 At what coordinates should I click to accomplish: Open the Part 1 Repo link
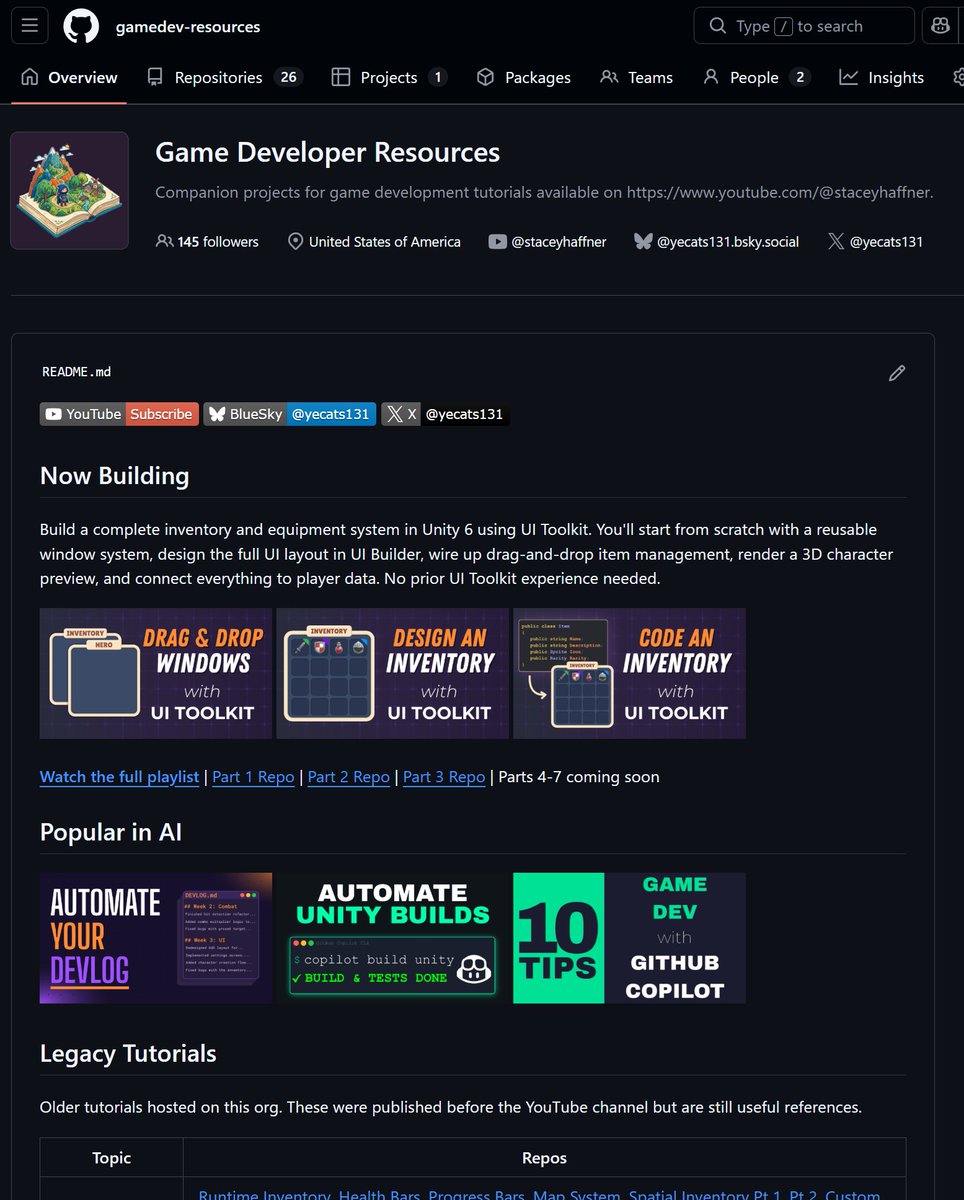253,777
